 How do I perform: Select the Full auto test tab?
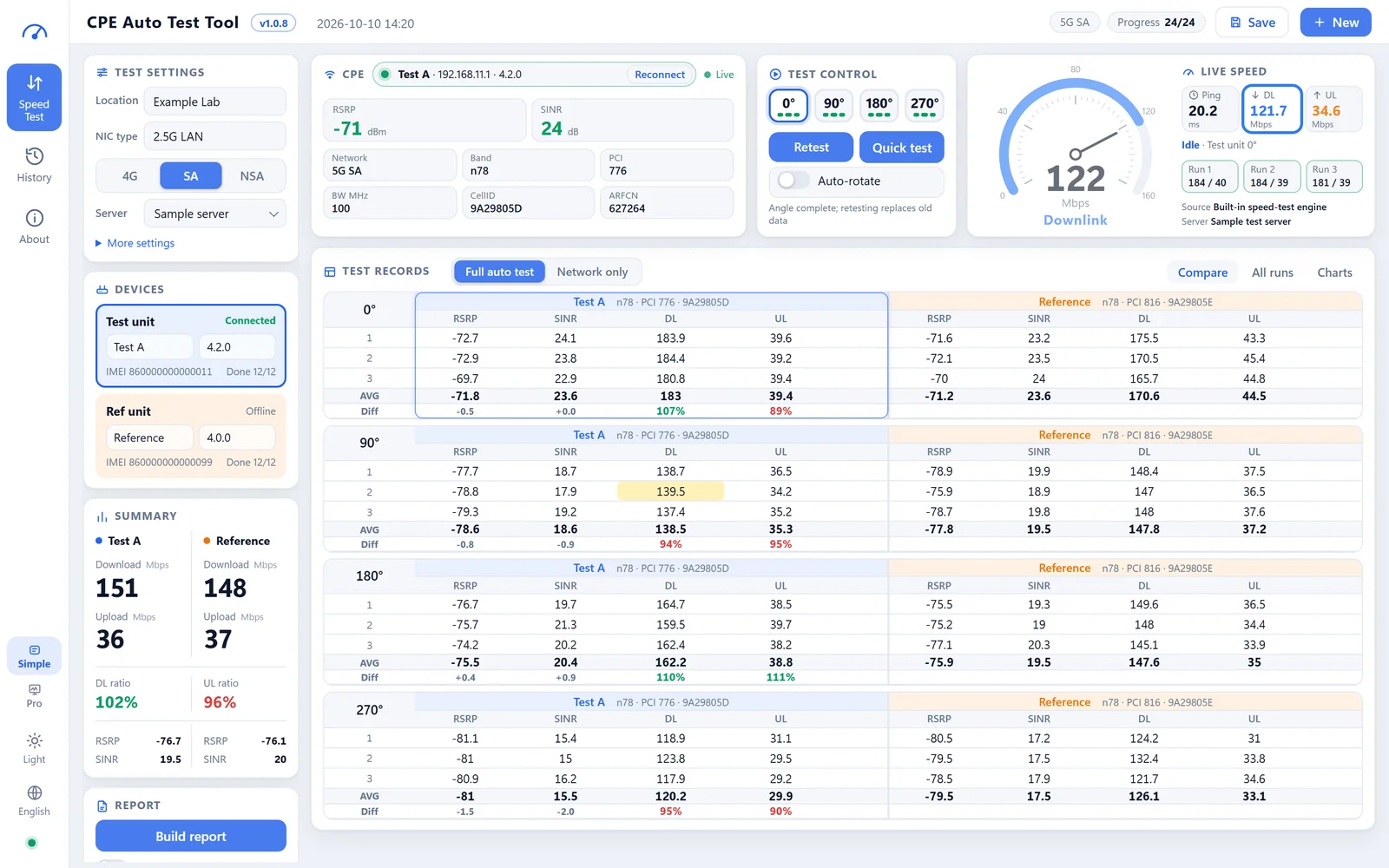(x=499, y=272)
